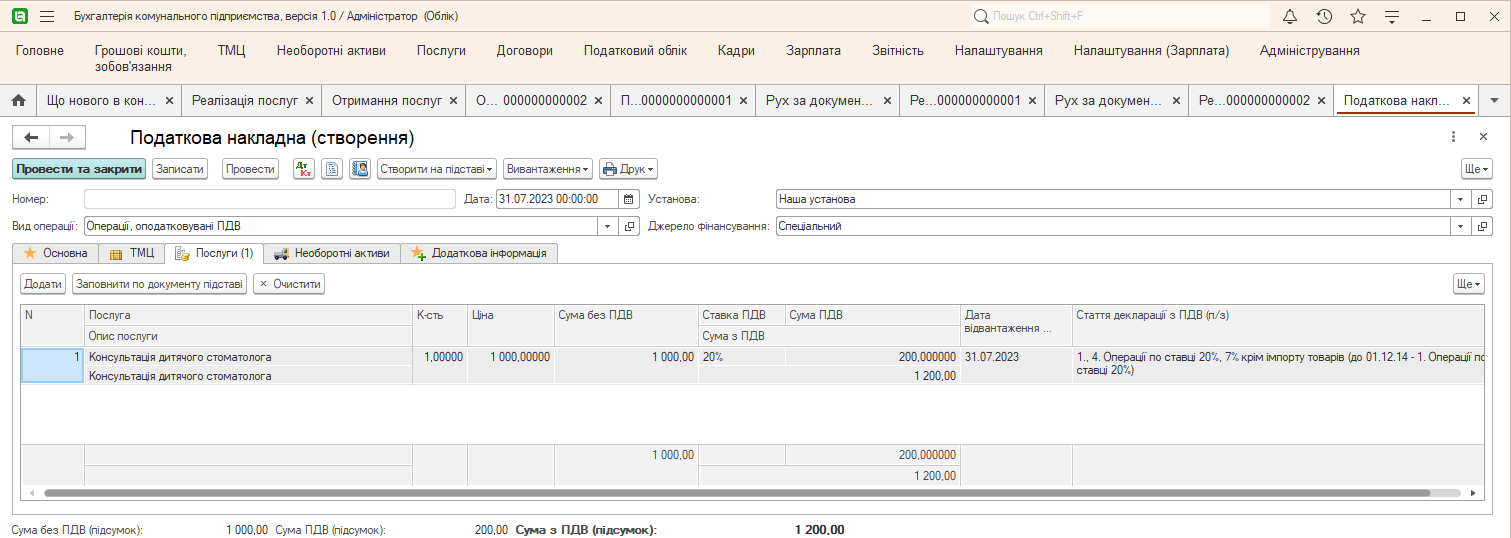Click Заповнити по документу підстави button
1511x538 pixels.
click(x=159, y=284)
